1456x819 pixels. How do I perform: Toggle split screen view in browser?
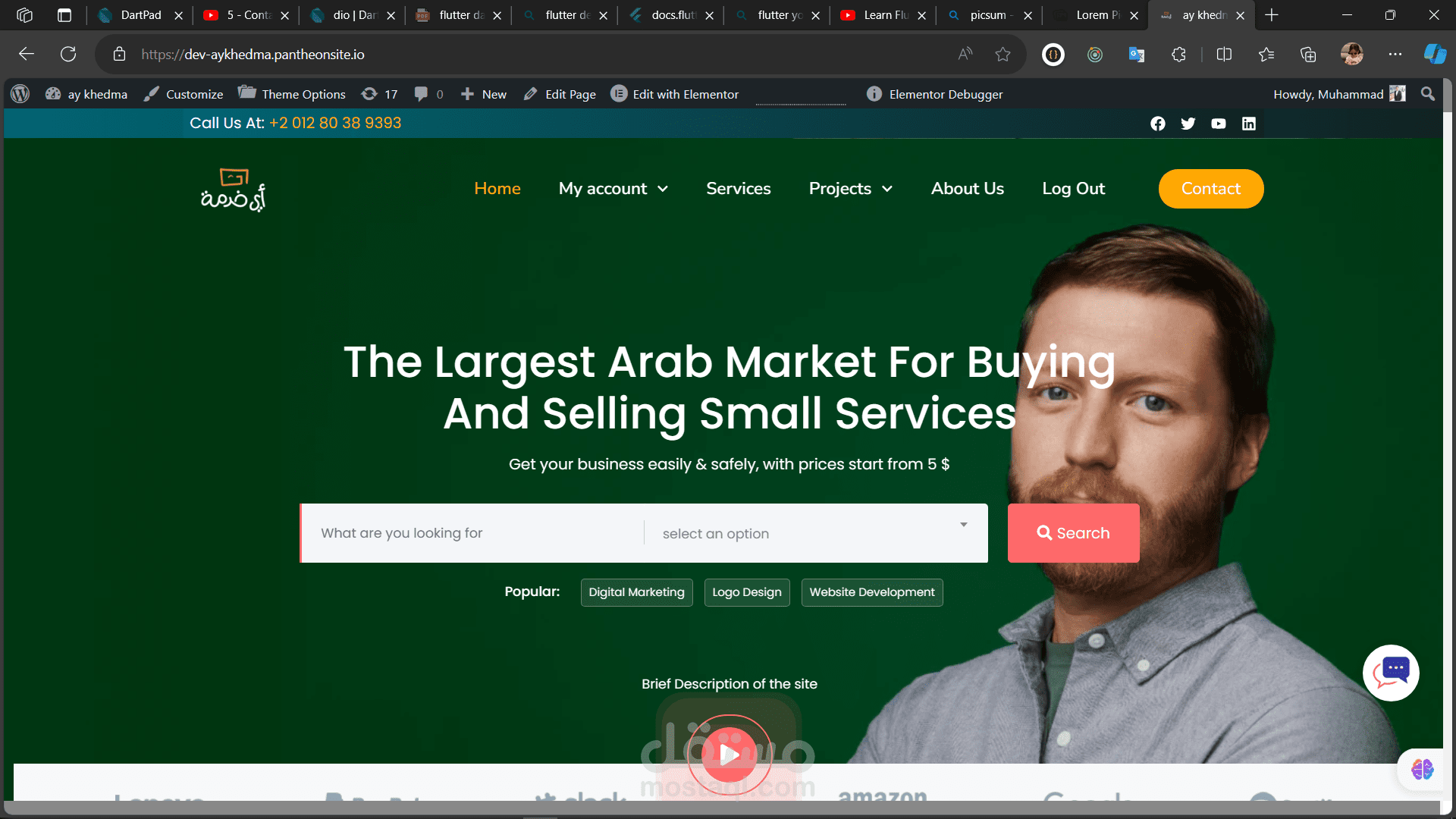1223,55
